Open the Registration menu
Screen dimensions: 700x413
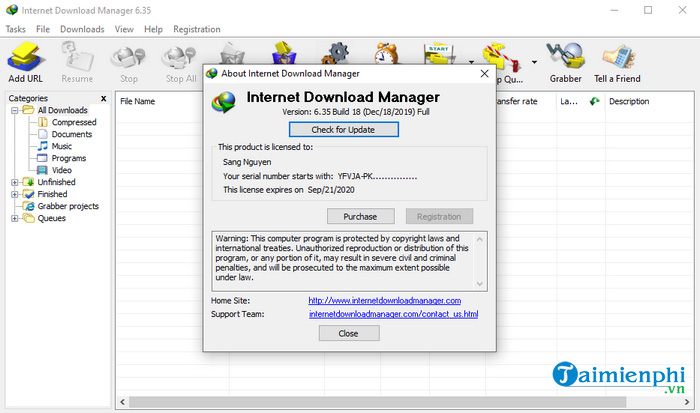(x=197, y=29)
